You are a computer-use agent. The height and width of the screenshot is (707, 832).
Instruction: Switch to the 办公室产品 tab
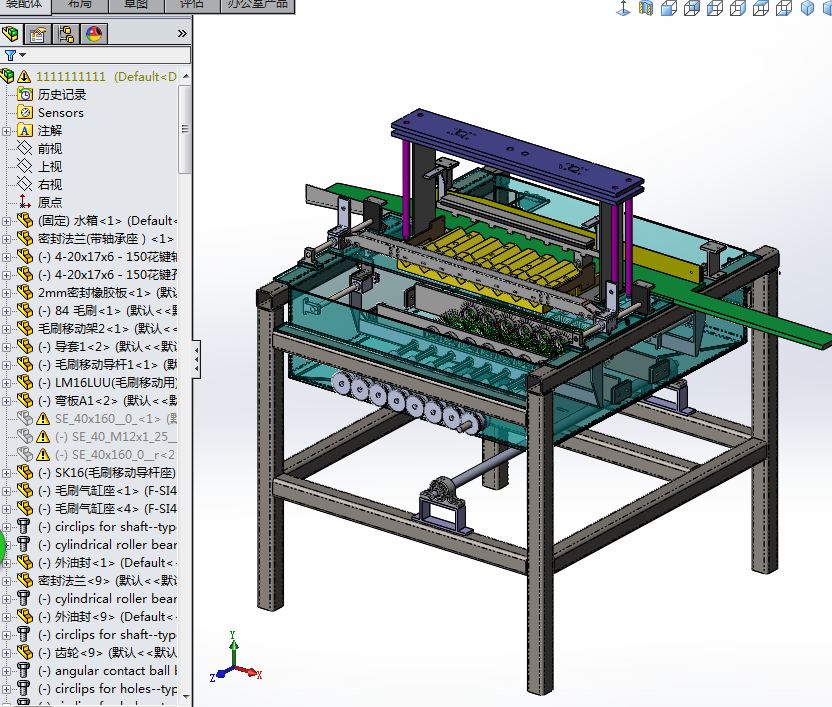257,5
